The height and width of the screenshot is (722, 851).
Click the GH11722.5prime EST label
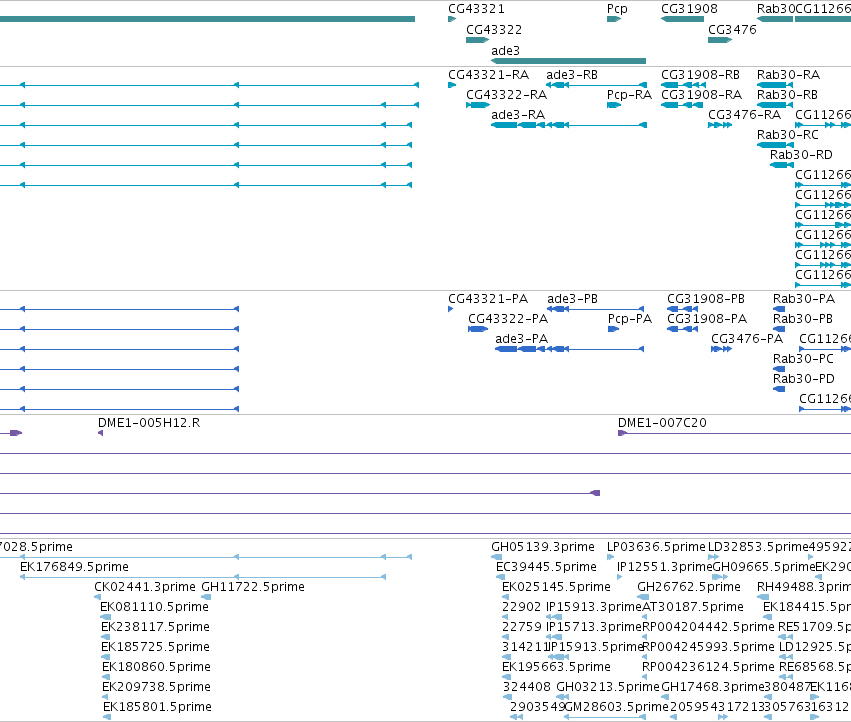click(253, 587)
